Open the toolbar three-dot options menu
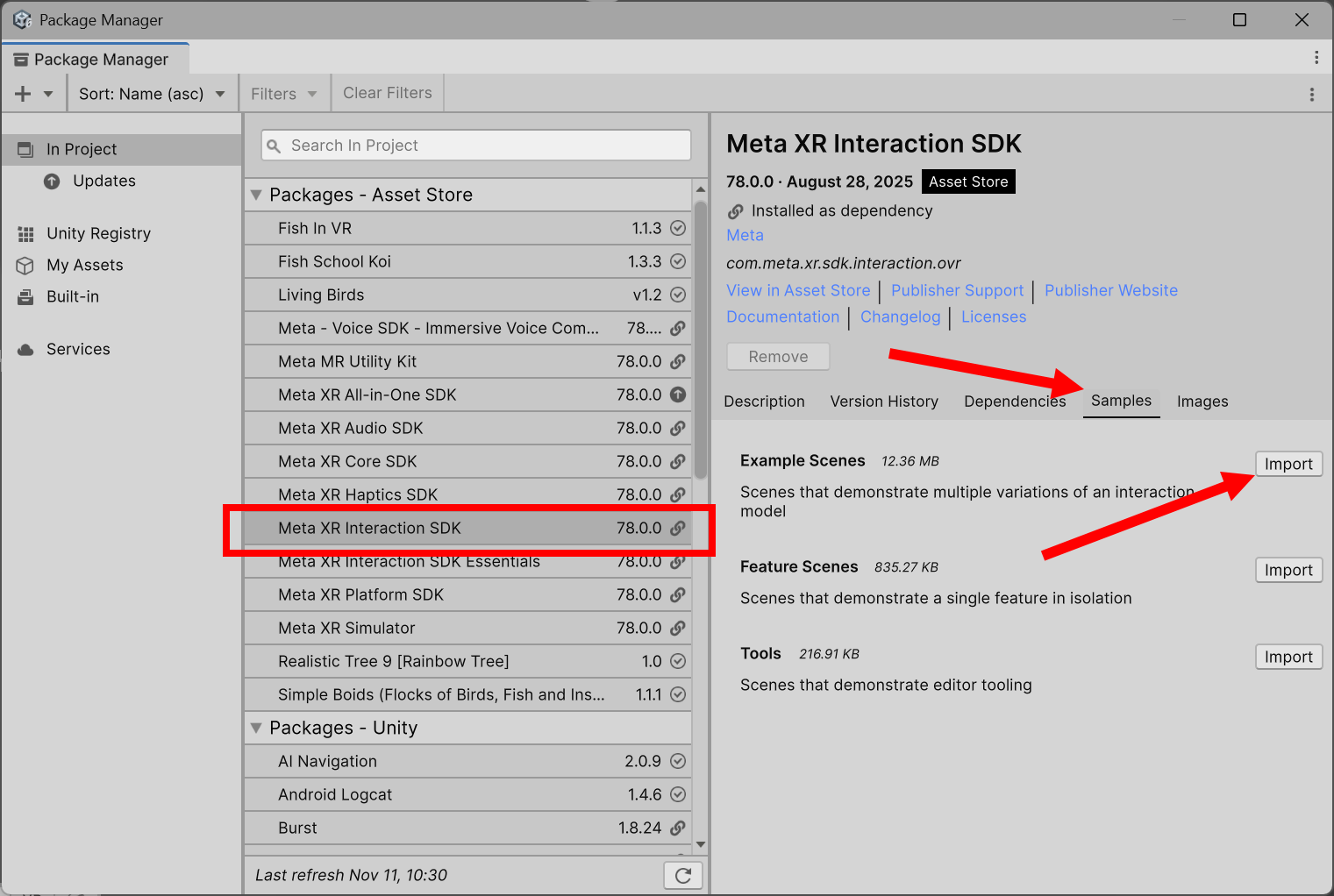 [1311, 94]
